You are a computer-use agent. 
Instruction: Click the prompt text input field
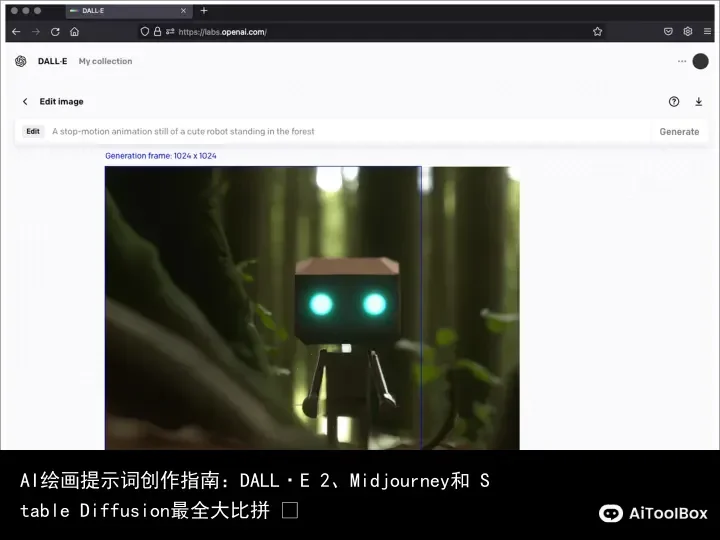coord(349,131)
